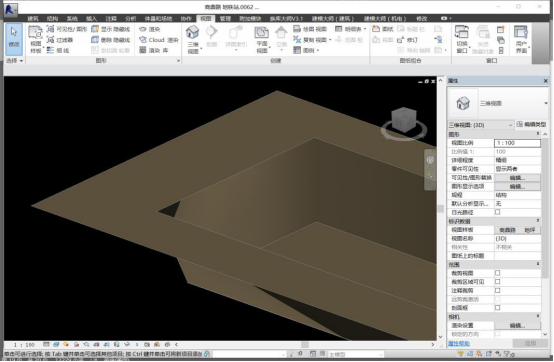554x362 pixels.
Task: Open the 管理 (Manage) ribbon tab
Action: (225, 18)
